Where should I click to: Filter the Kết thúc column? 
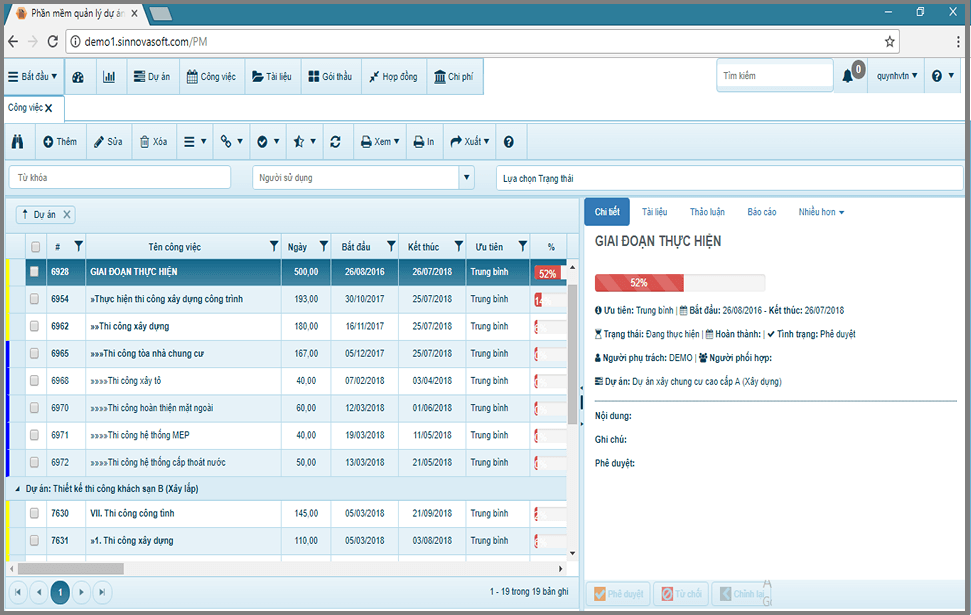coord(458,246)
